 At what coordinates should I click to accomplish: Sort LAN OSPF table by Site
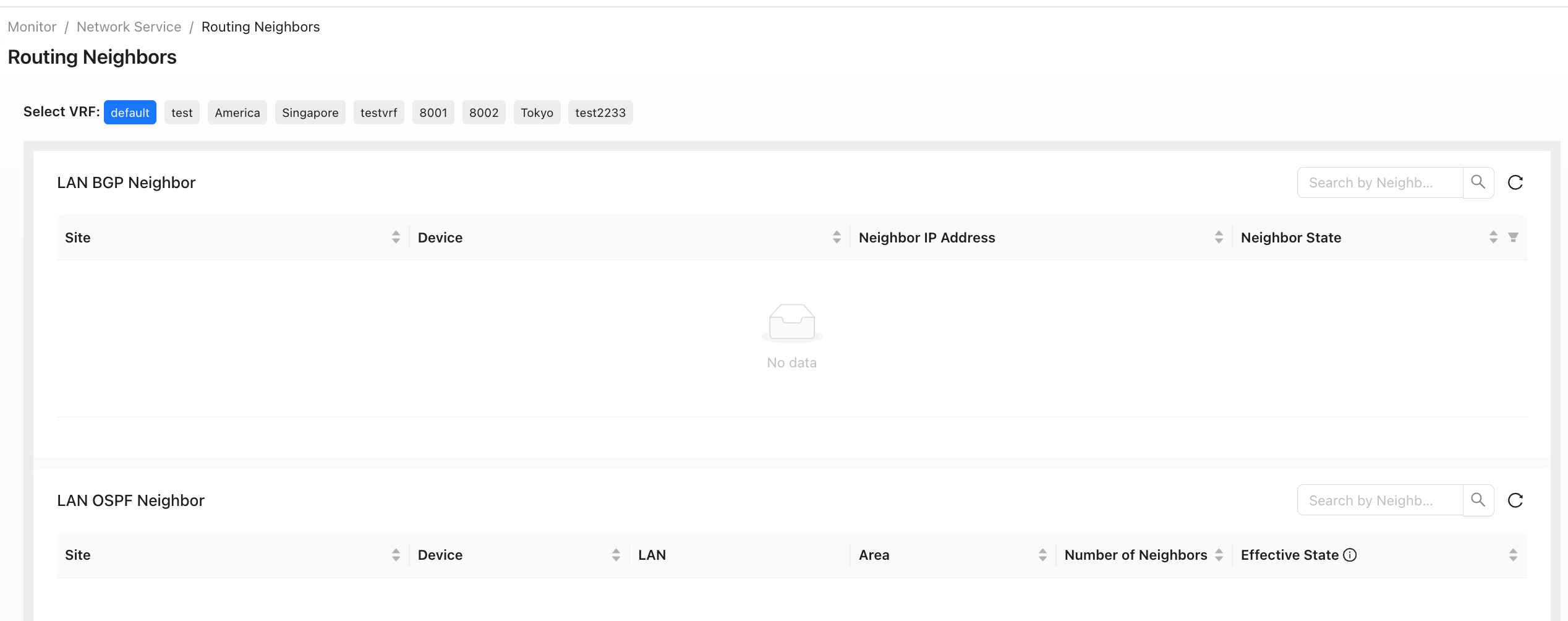[x=396, y=555]
